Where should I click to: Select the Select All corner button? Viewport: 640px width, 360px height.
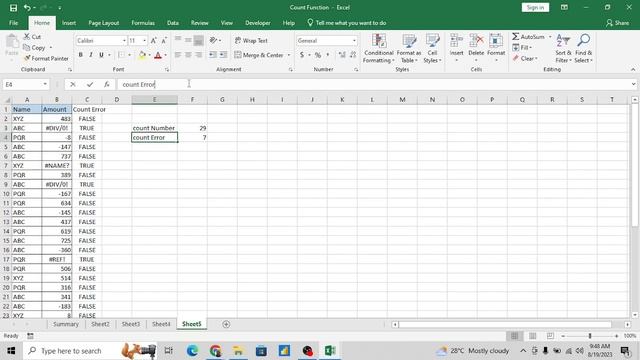[x=7, y=100]
